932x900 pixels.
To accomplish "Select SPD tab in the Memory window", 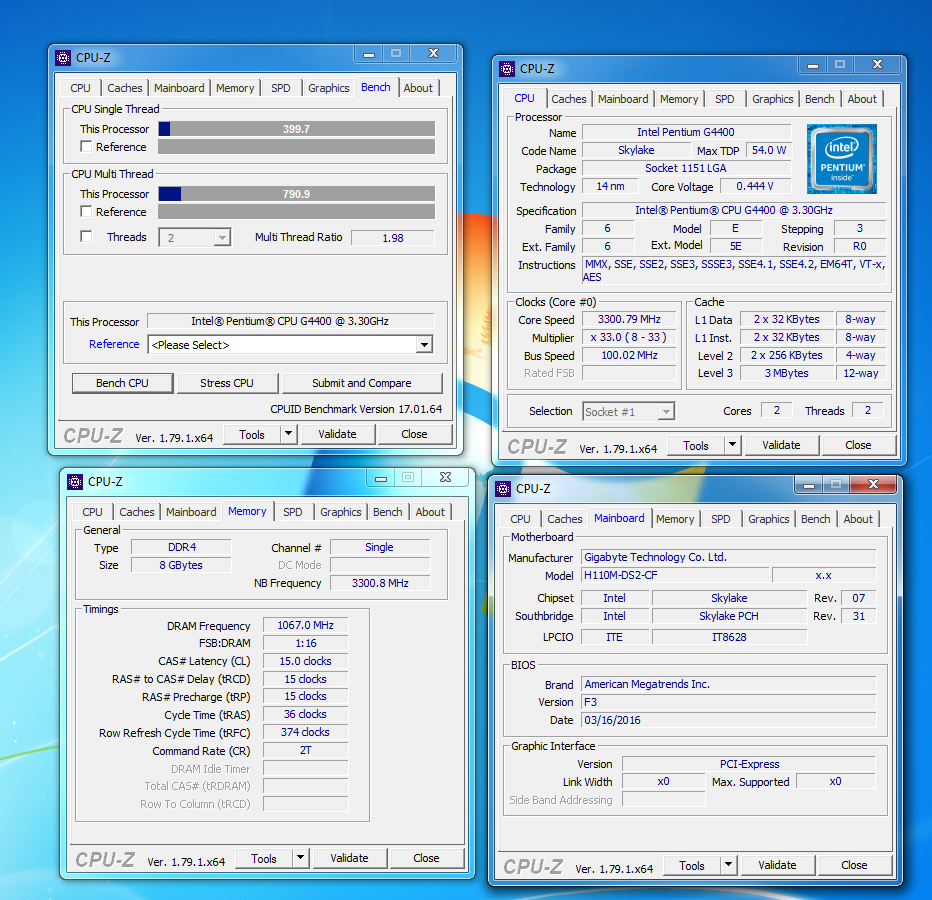I will (x=292, y=512).
